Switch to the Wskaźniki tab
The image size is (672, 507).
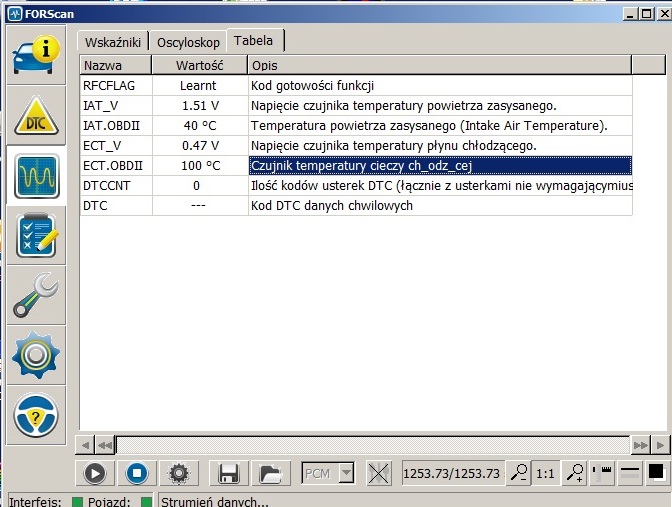(113, 41)
